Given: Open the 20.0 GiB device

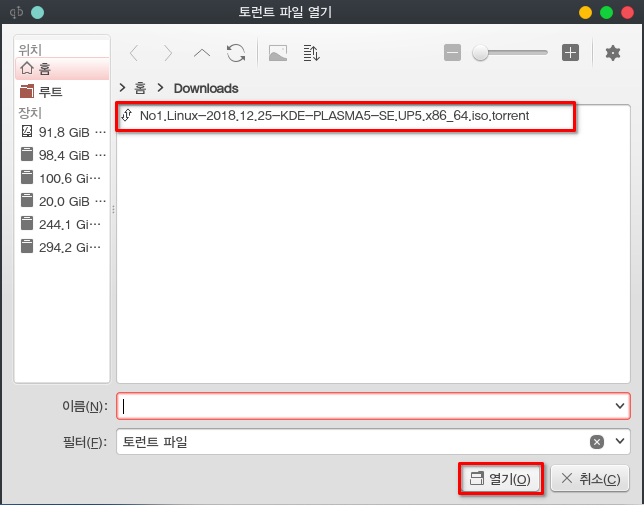Looking at the screenshot, I should [62, 201].
